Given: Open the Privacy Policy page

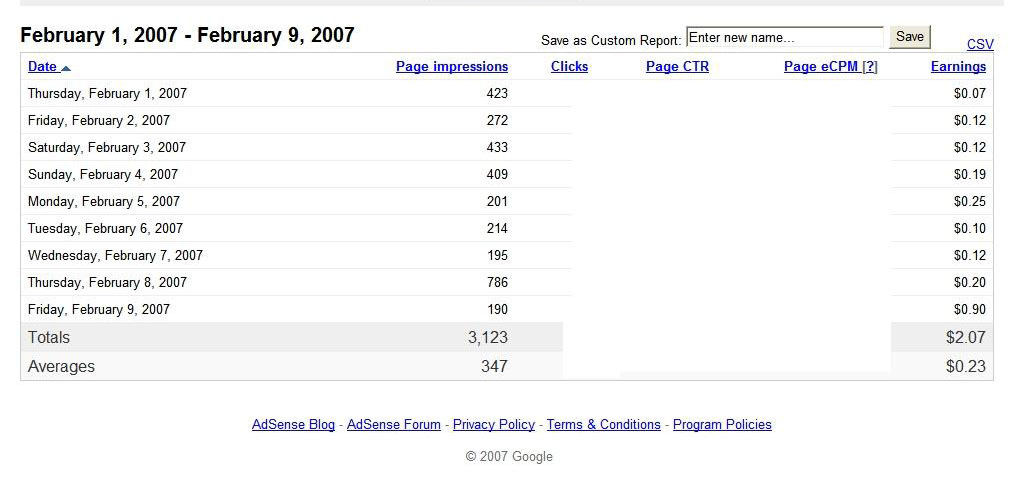Looking at the screenshot, I should point(494,425).
